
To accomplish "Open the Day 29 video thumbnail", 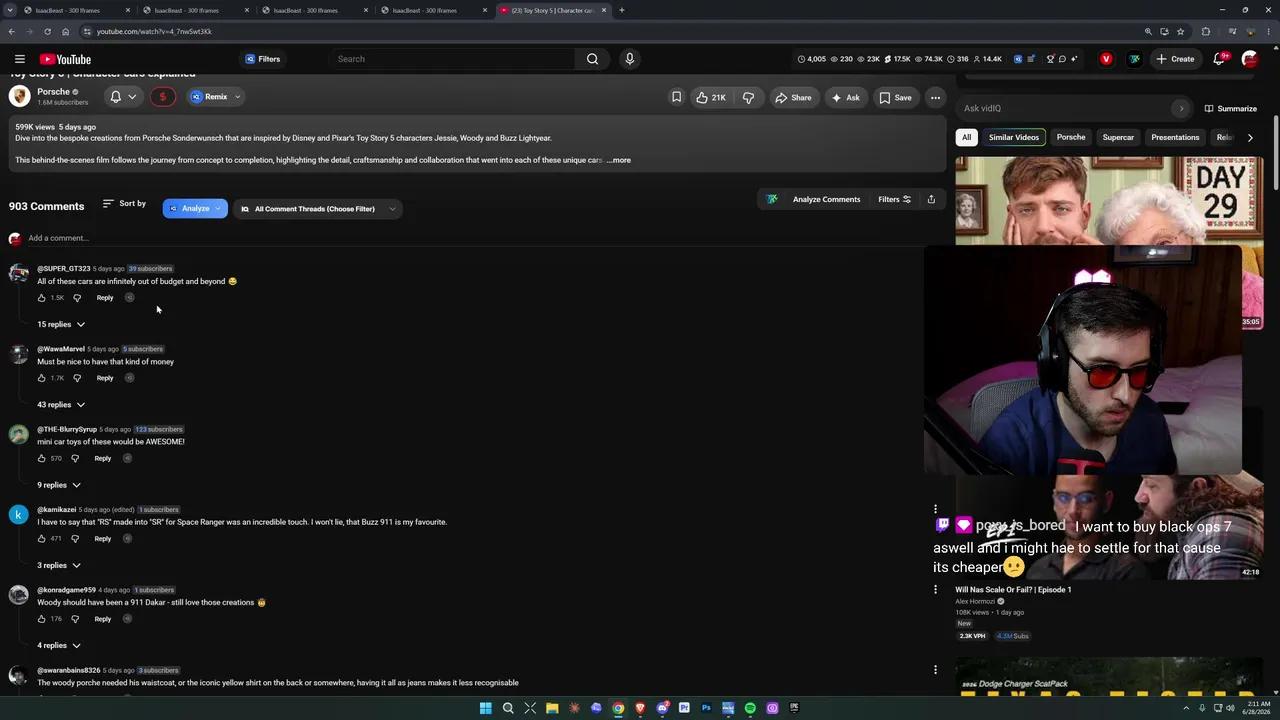I will coord(1108,201).
